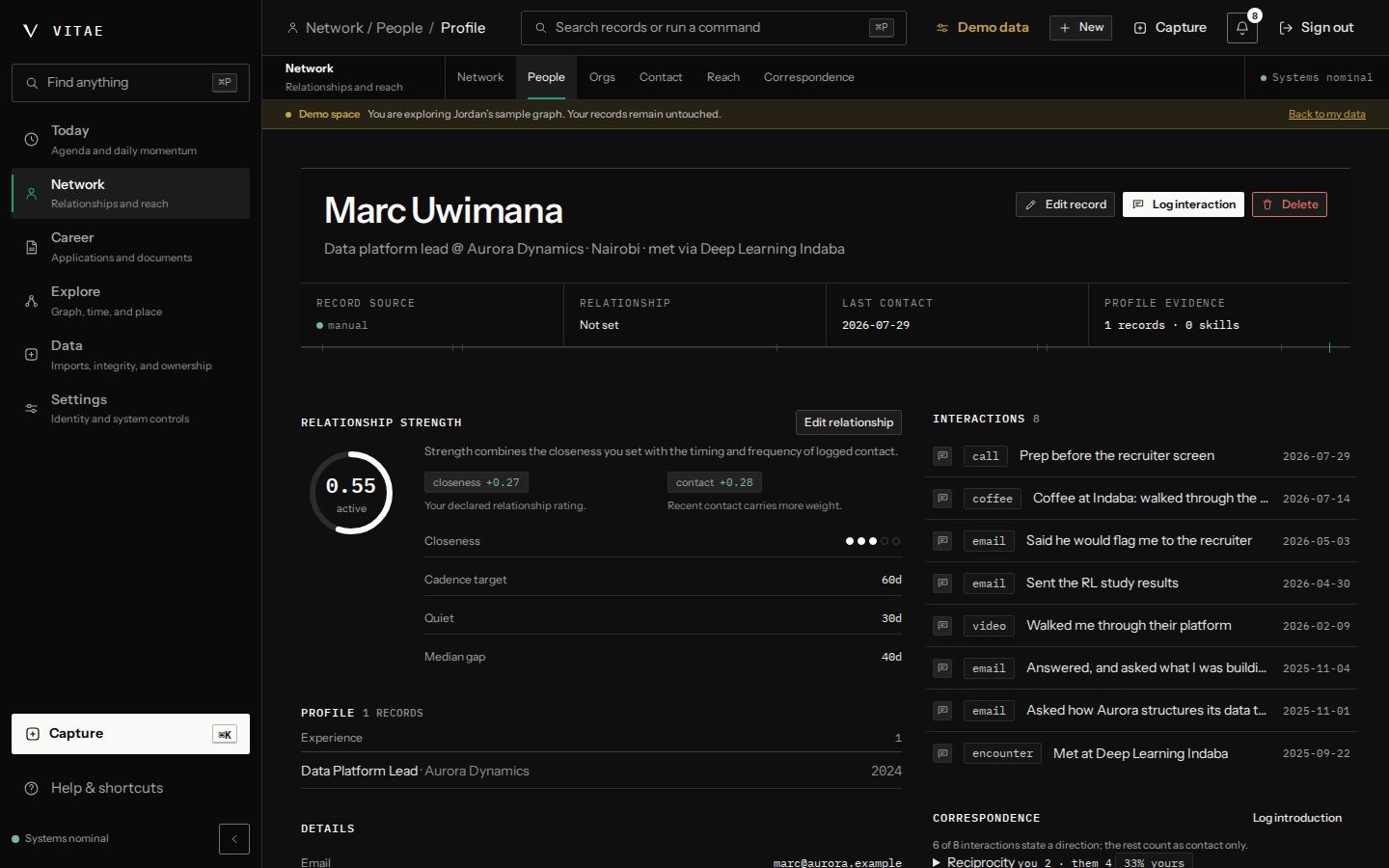This screenshot has height=868, width=1389.
Task: Click the Explore graph icon
Action: [x=32, y=301]
